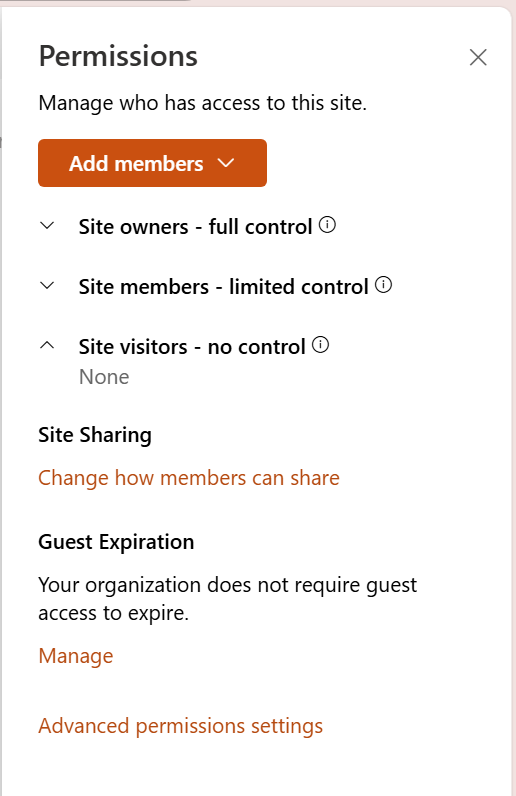
Task: Click the Manage guest expiration link
Action: (76, 656)
